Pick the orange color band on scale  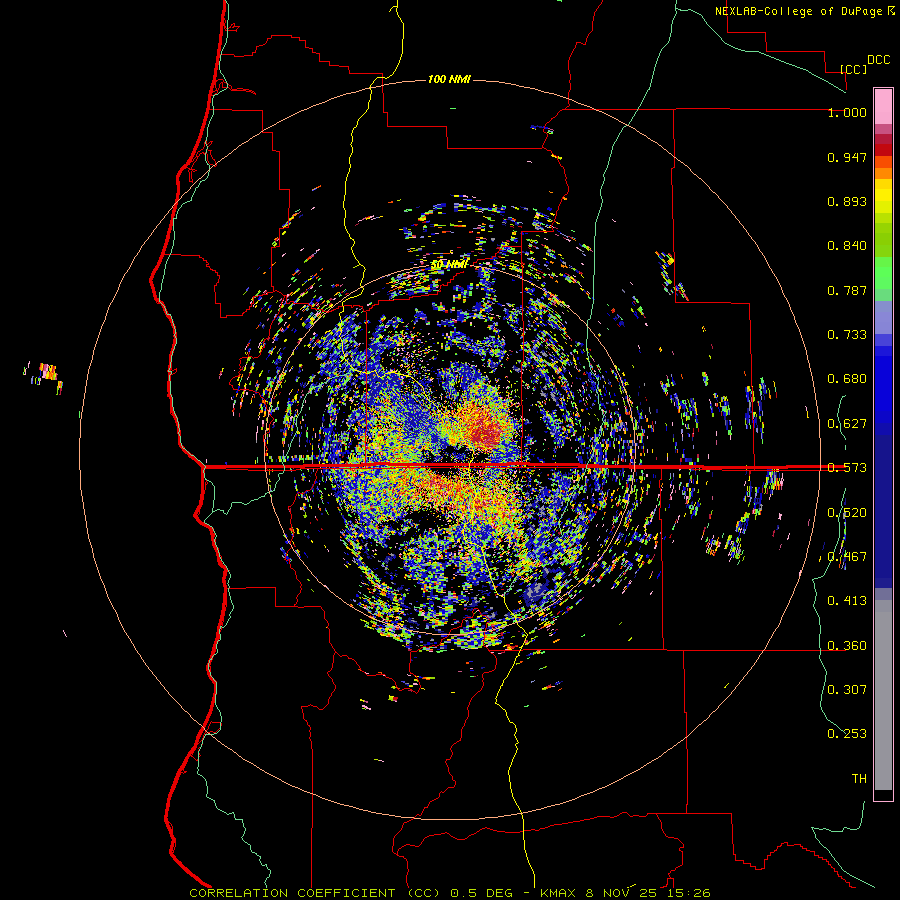(x=883, y=173)
